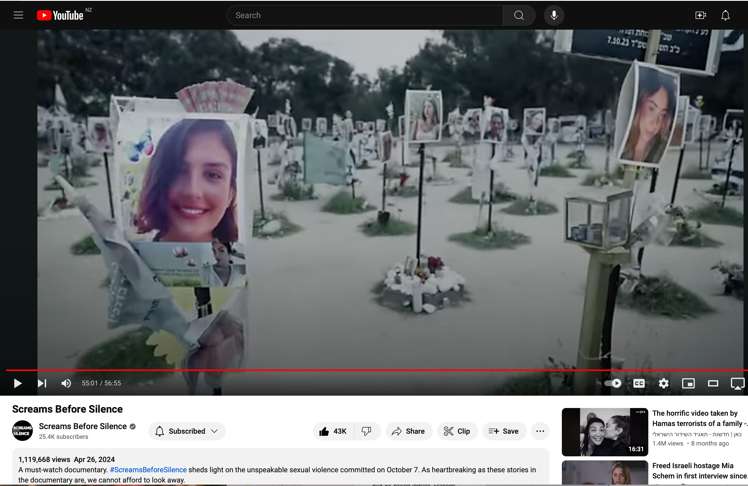Skip to the next video
The height and width of the screenshot is (486, 748).
[x=42, y=383]
